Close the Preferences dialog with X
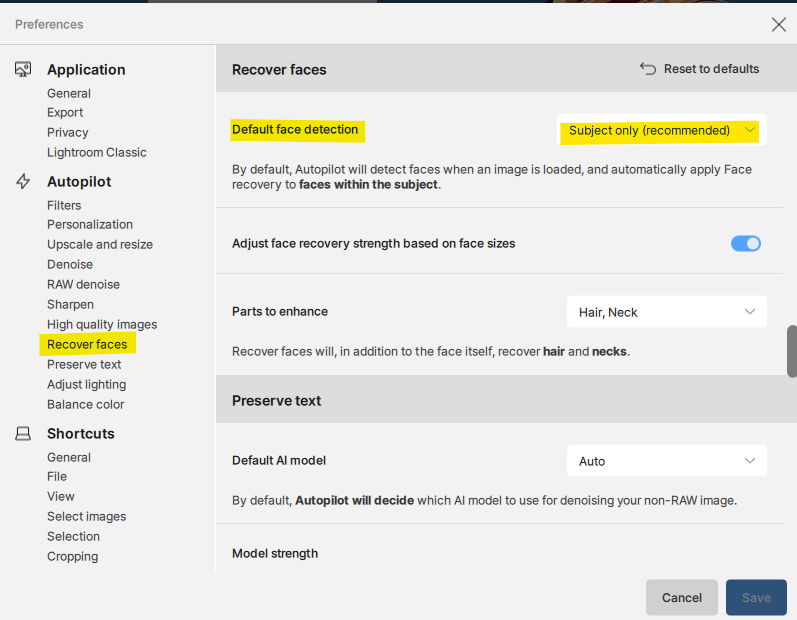The width and height of the screenshot is (797, 620). tap(778, 24)
